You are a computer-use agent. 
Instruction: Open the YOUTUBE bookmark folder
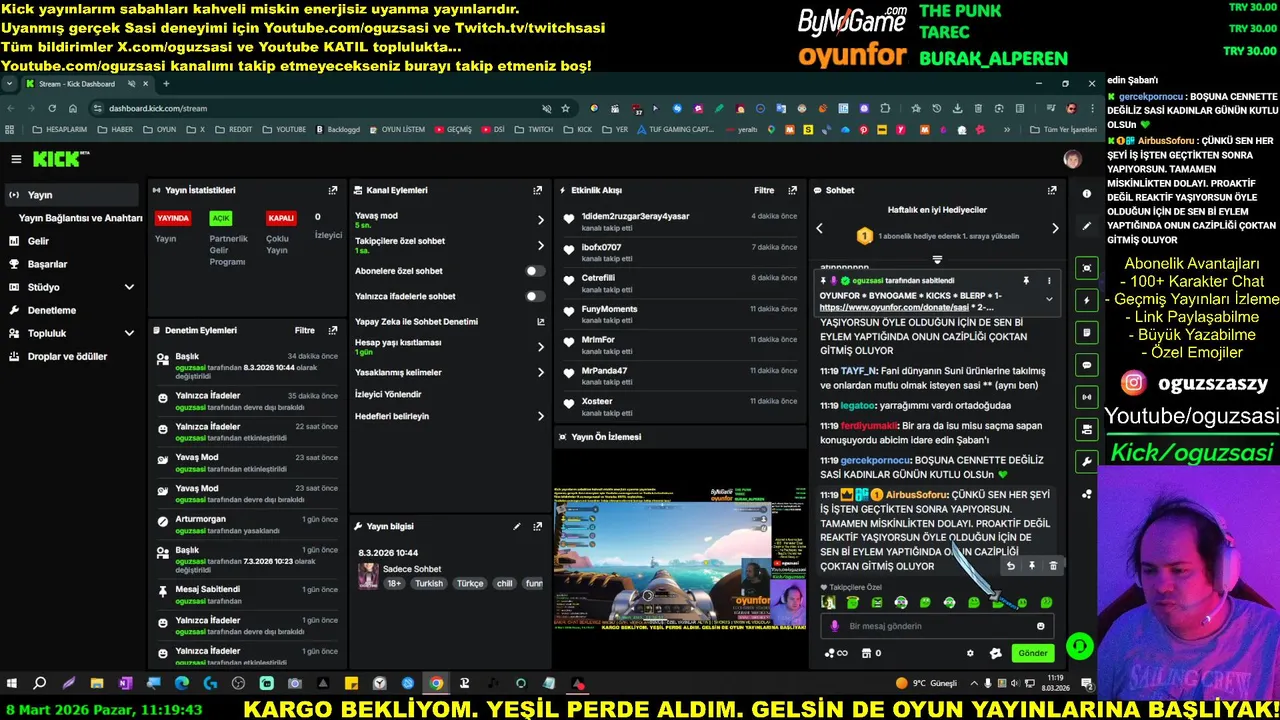[x=284, y=129]
